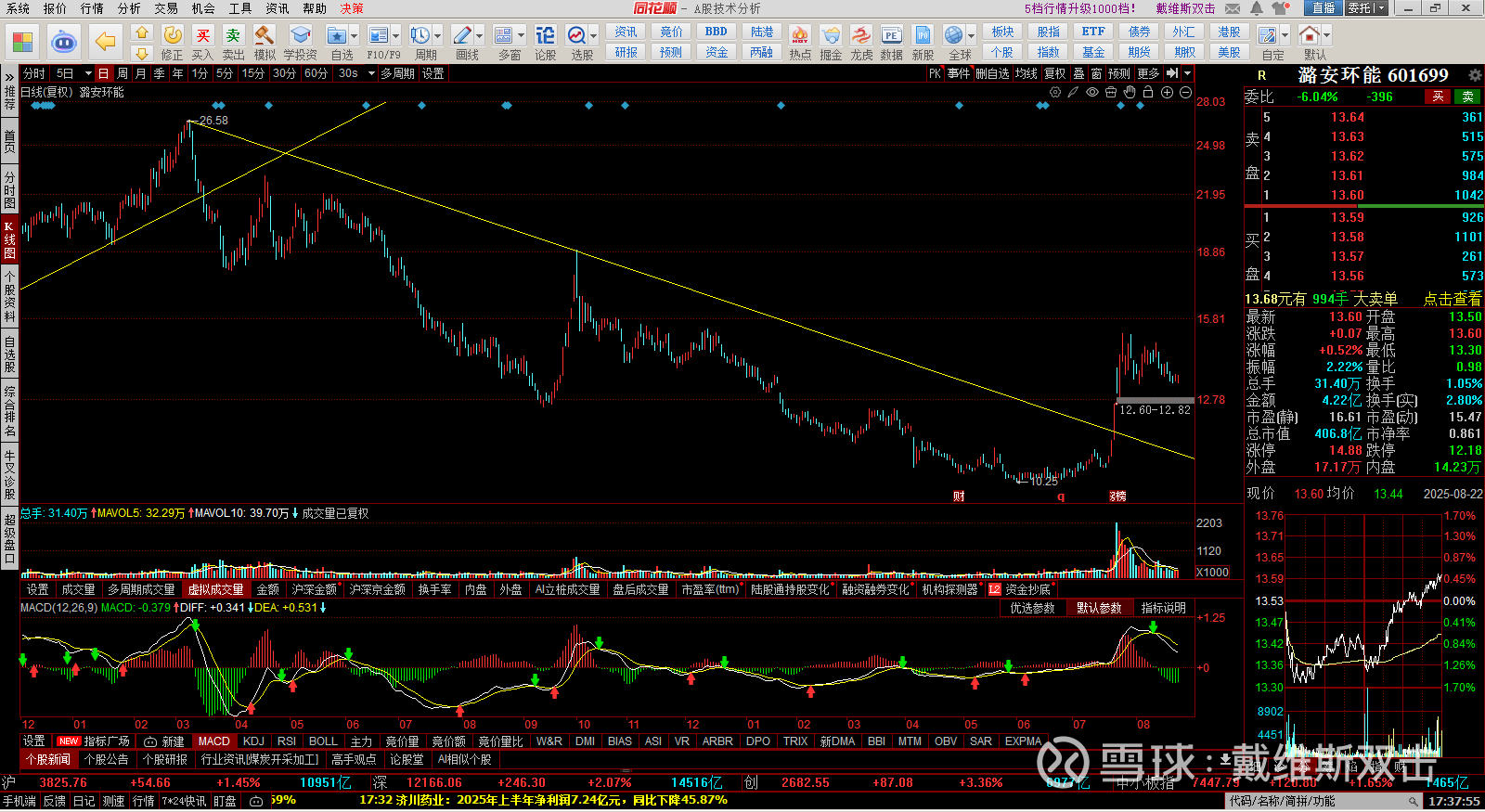This screenshot has width=1485, height=812.
Task: Expand the 画线 dropdown arrow
Action: pos(479,36)
